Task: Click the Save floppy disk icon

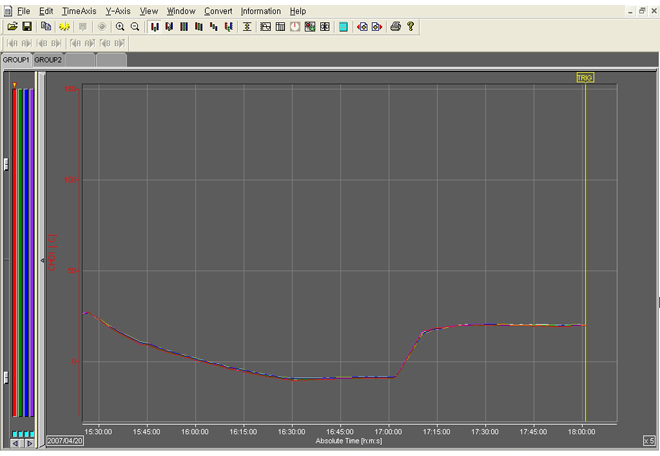Action: click(x=27, y=27)
